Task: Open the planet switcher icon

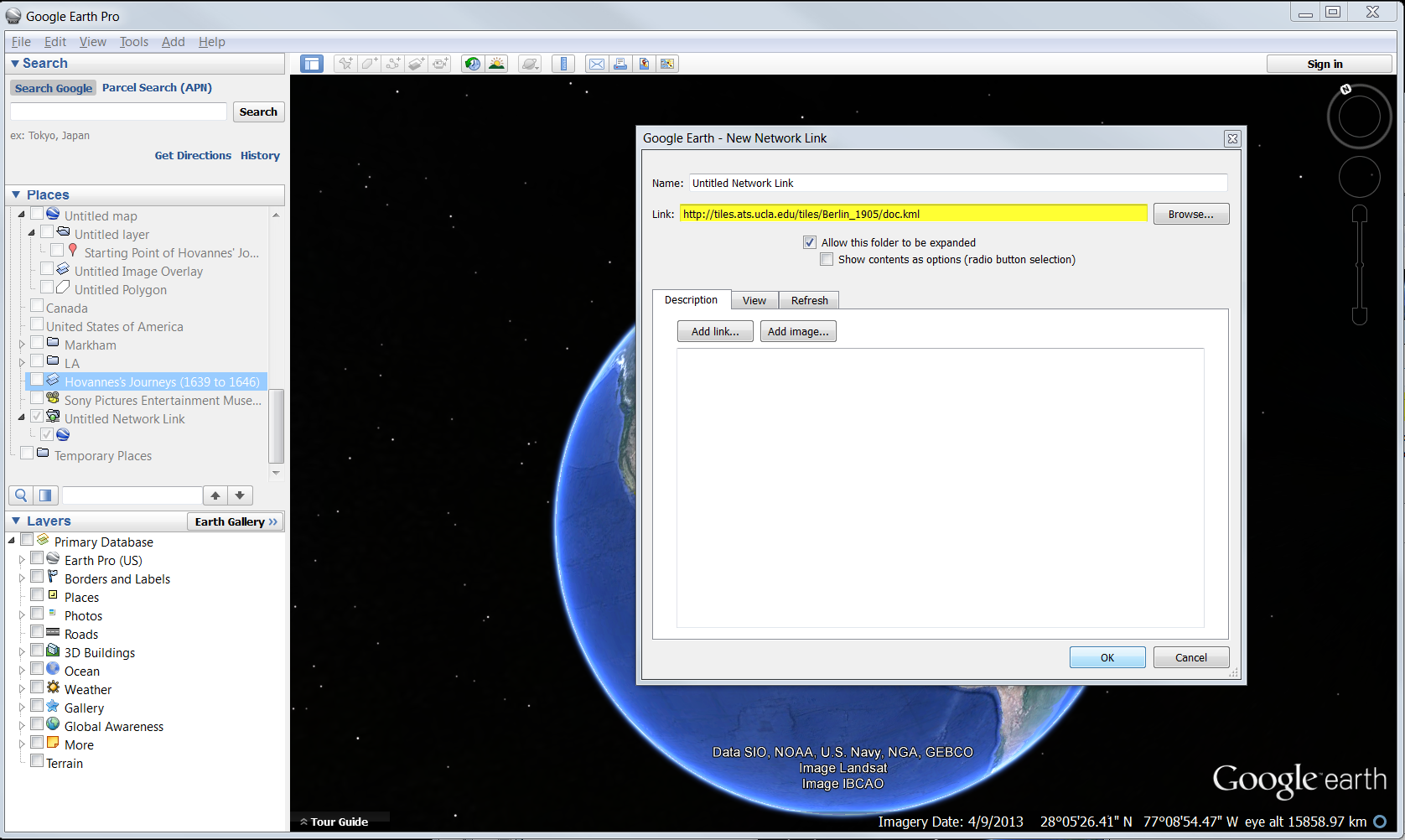Action: pos(530,64)
